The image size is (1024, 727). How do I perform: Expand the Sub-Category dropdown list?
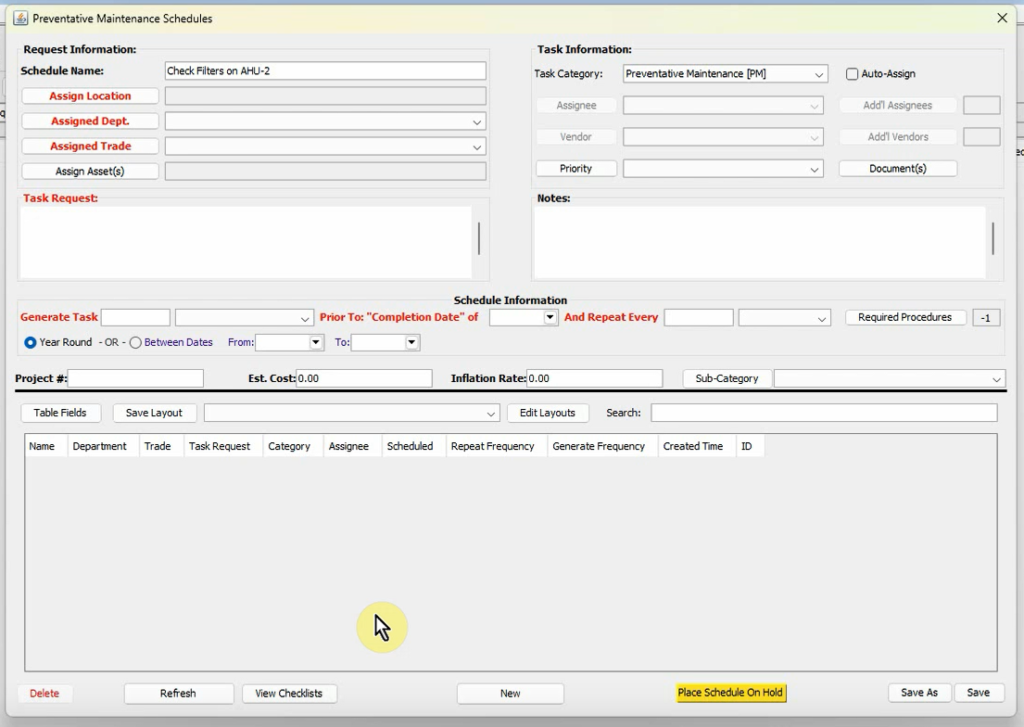tap(996, 379)
